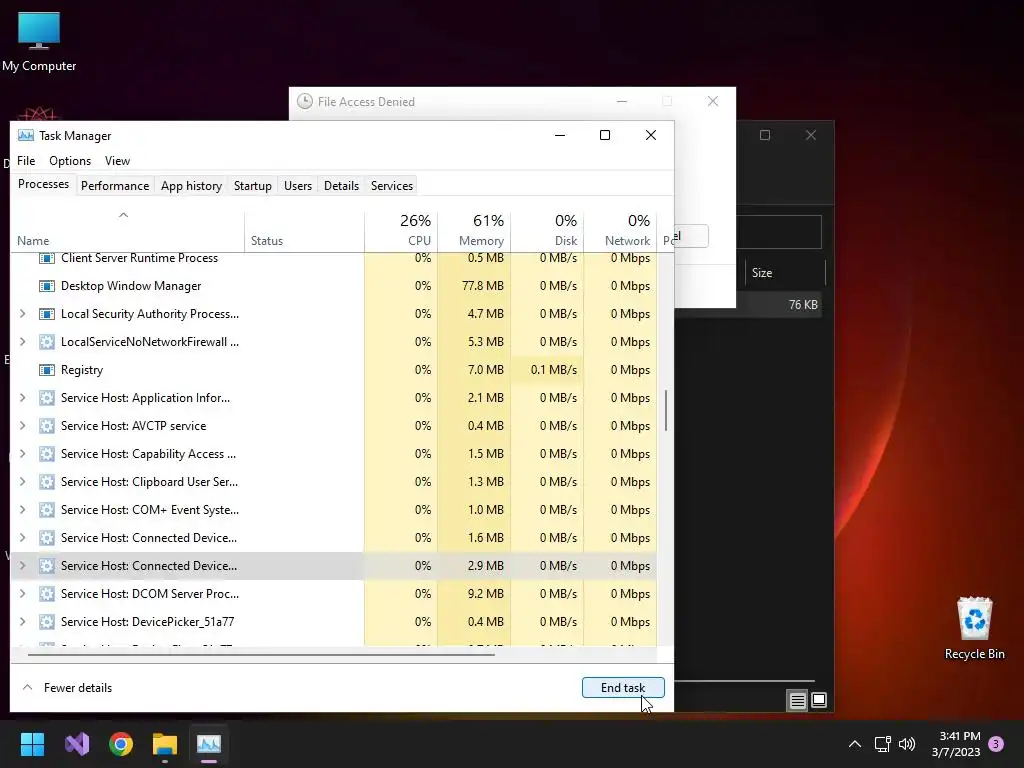Screen dimensions: 1024x768
Task: Click the vertical scrollbar thumb in Task Manager
Action: [x=665, y=411]
